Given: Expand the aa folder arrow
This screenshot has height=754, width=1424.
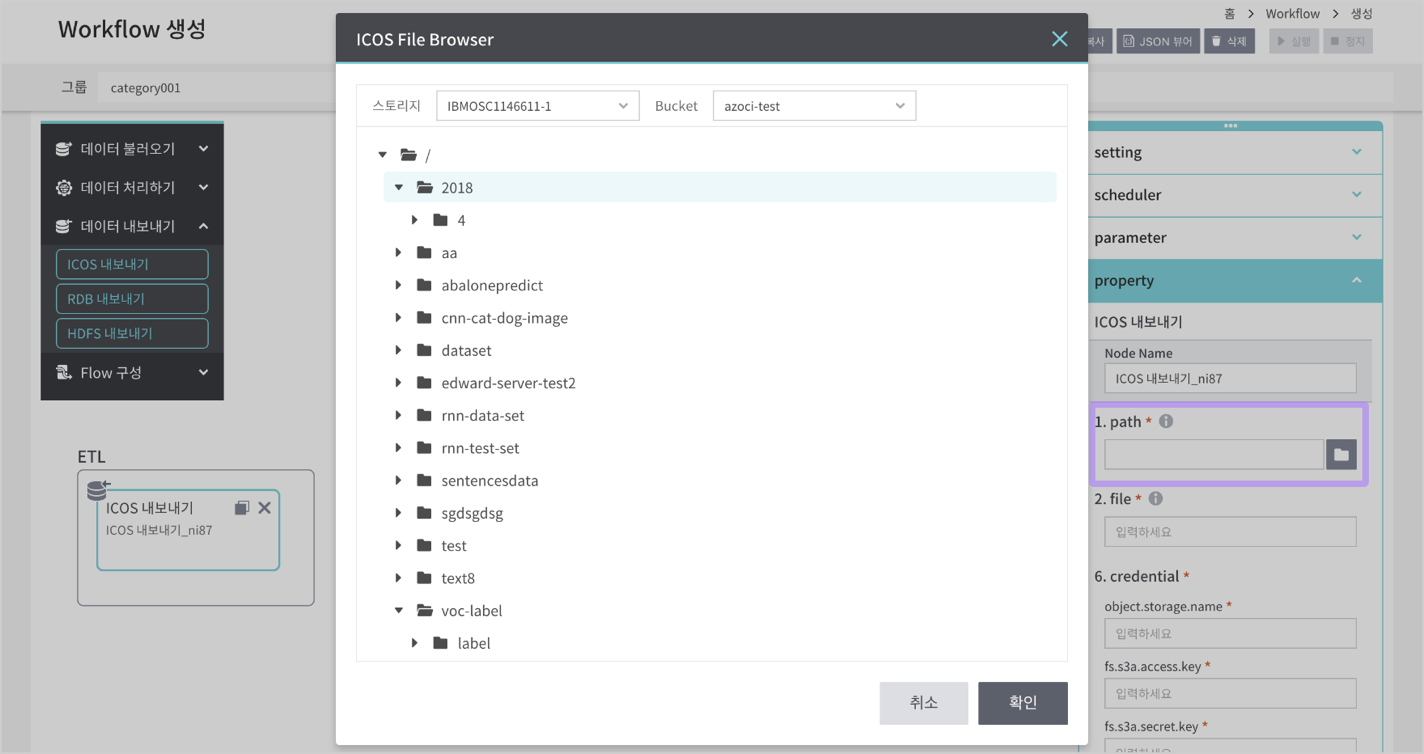Looking at the screenshot, I should 399,253.
